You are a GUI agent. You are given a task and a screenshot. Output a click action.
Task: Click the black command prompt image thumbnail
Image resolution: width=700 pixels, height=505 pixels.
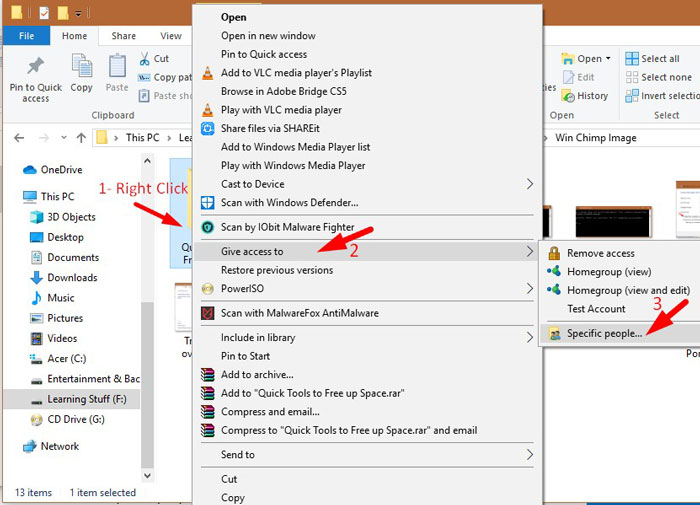click(613, 221)
